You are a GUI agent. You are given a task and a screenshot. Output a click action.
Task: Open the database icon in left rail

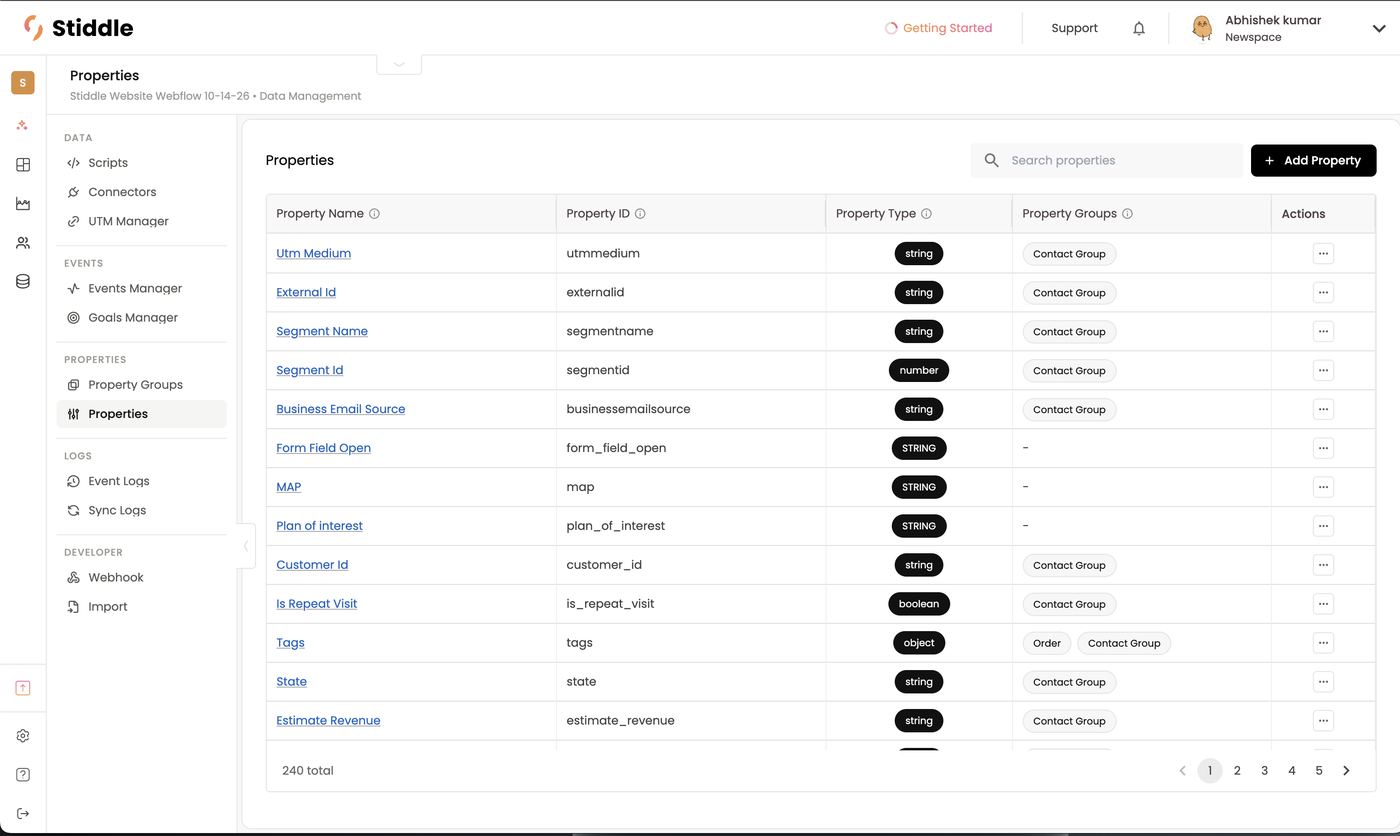coord(23,282)
